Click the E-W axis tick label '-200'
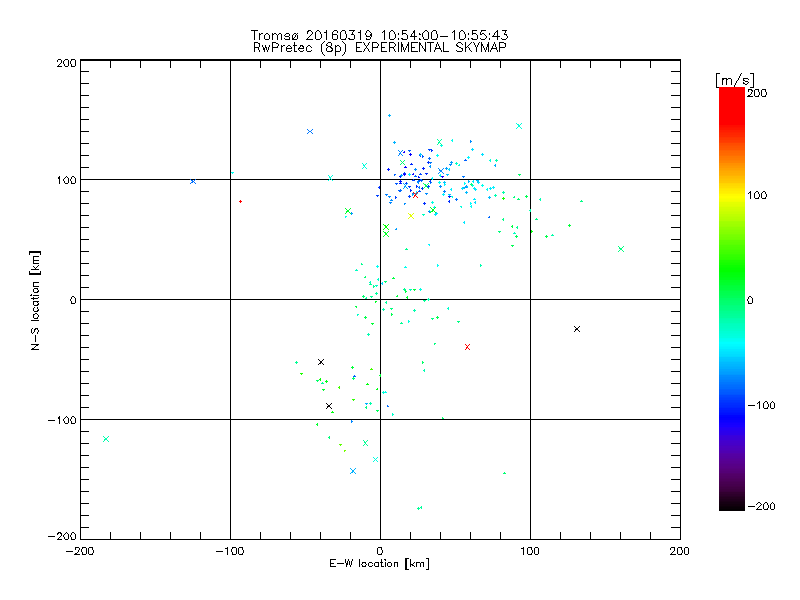 pyautogui.click(x=80, y=551)
